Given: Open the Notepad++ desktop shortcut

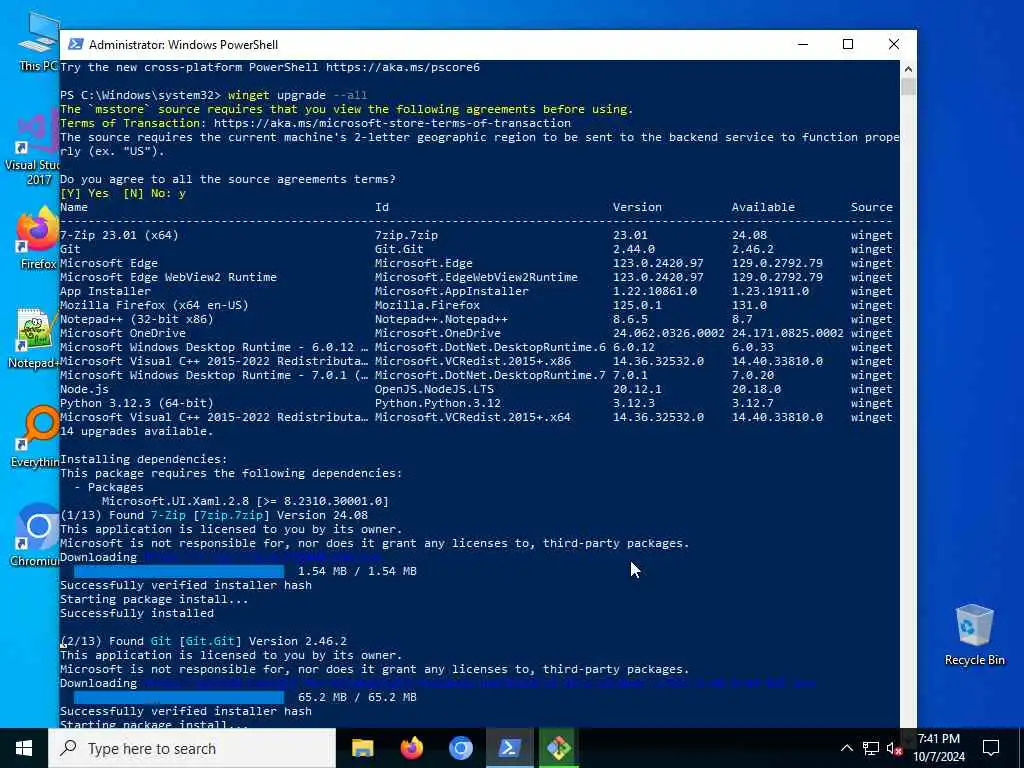Looking at the screenshot, I should tap(33, 338).
